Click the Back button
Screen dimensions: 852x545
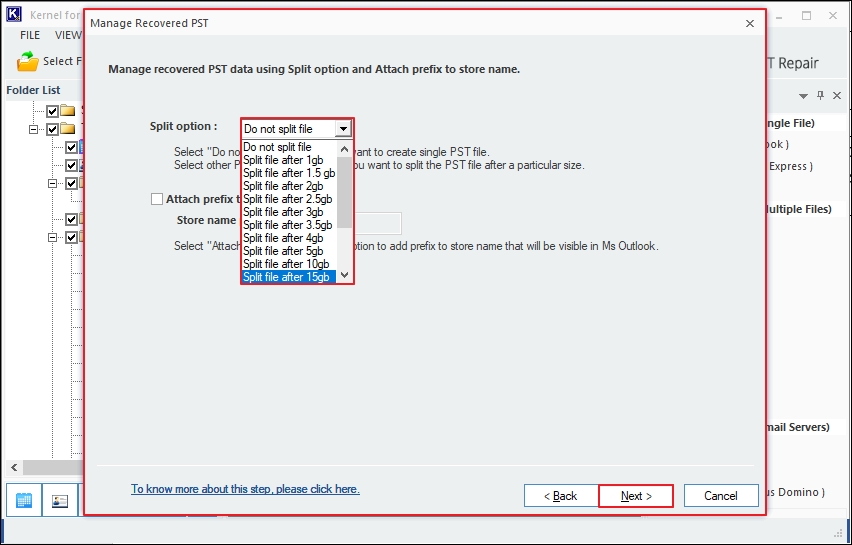pyautogui.click(x=561, y=496)
